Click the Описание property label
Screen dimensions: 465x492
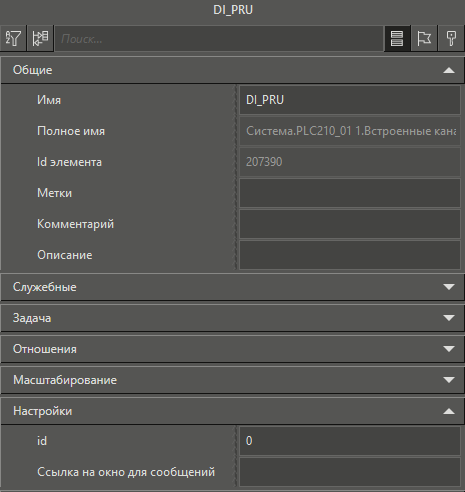[x=65, y=255]
